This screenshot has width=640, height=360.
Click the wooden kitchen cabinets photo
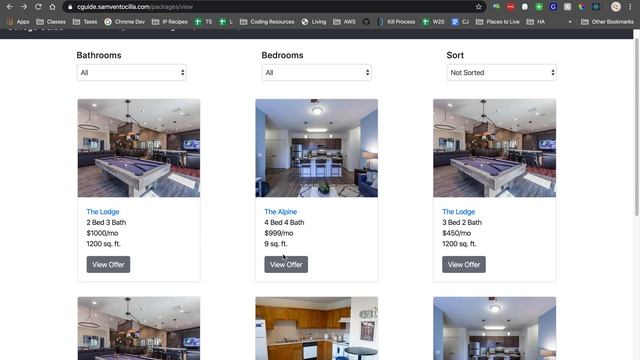(x=317, y=329)
